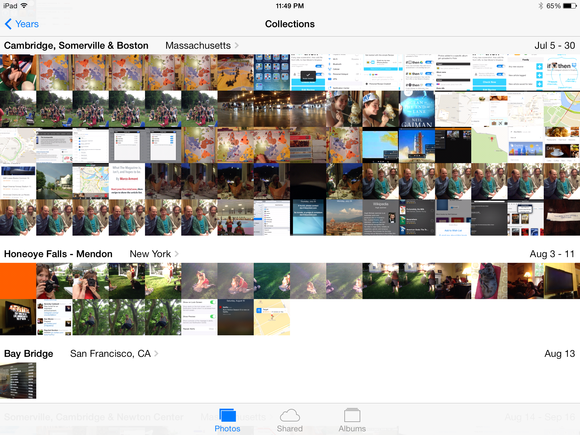This screenshot has height=435, width=580.
Task: Tap the Bluetooth icon in status bar
Action: click(540, 6)
